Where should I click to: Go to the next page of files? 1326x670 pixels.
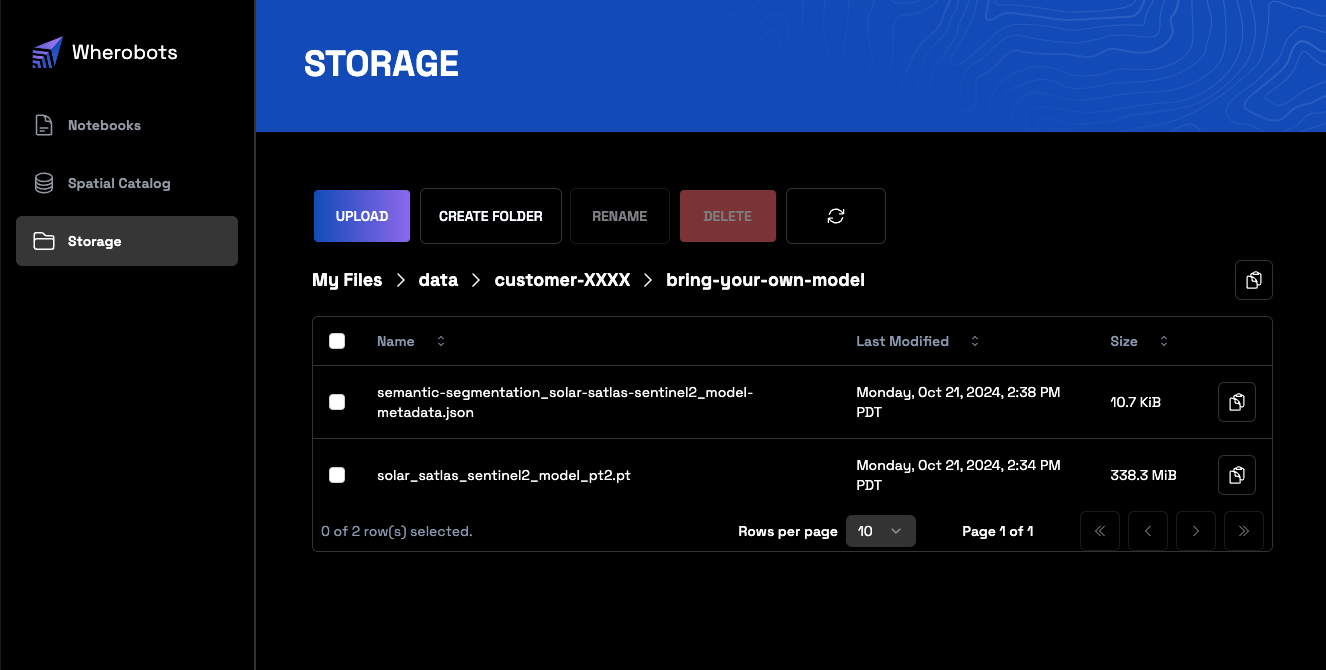pos(1195,530)
